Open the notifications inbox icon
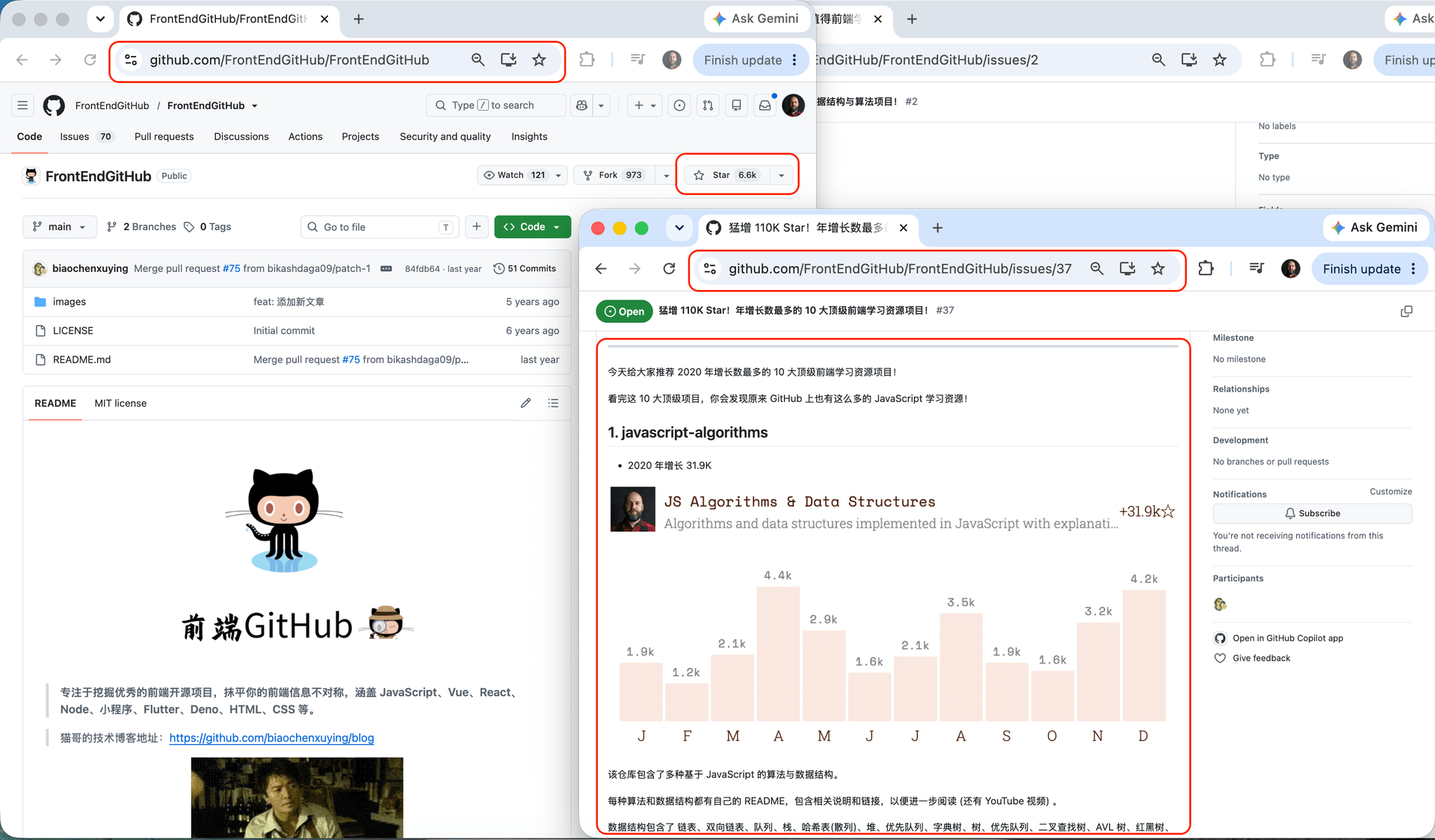 point(765,105)
